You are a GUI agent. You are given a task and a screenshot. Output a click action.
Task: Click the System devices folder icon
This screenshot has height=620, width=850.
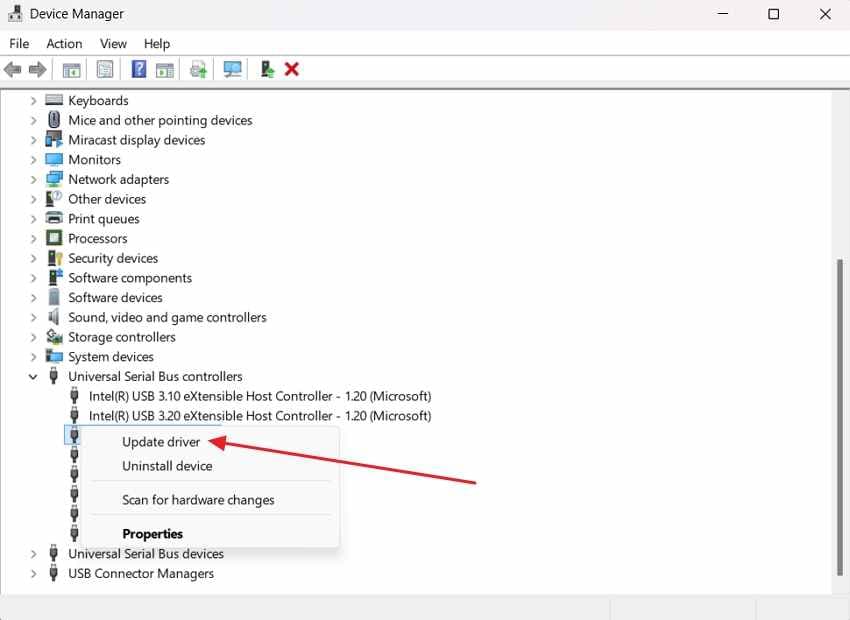pyautogui.click(x=54, y=356)
